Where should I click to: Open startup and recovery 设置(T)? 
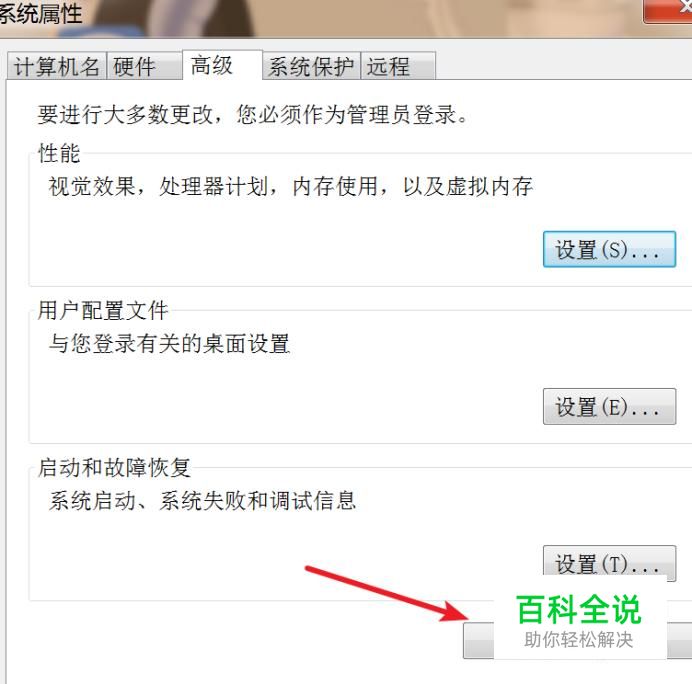pyautogui.click(x=609, y=563)
